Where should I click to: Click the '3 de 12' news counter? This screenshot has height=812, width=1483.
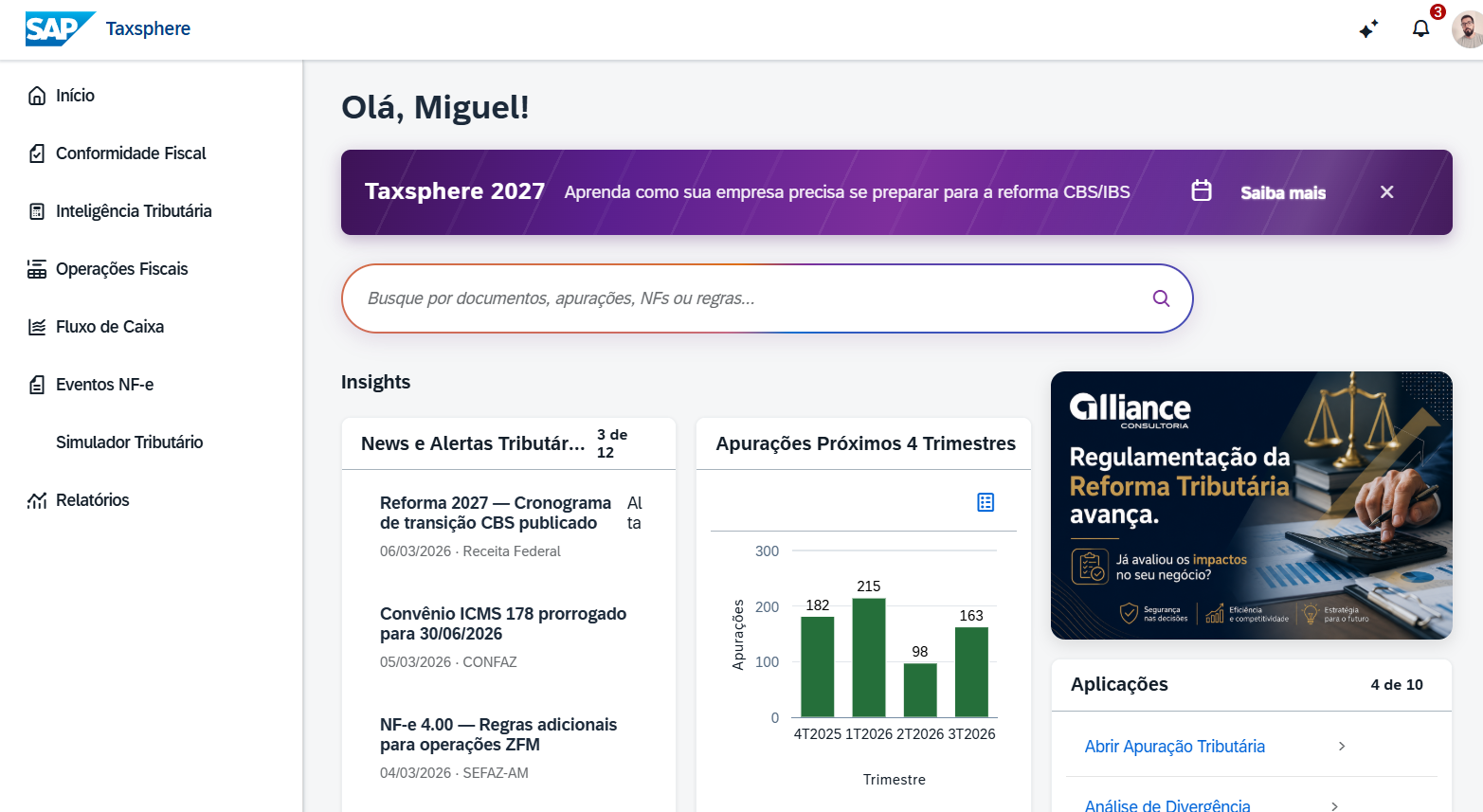612,443
